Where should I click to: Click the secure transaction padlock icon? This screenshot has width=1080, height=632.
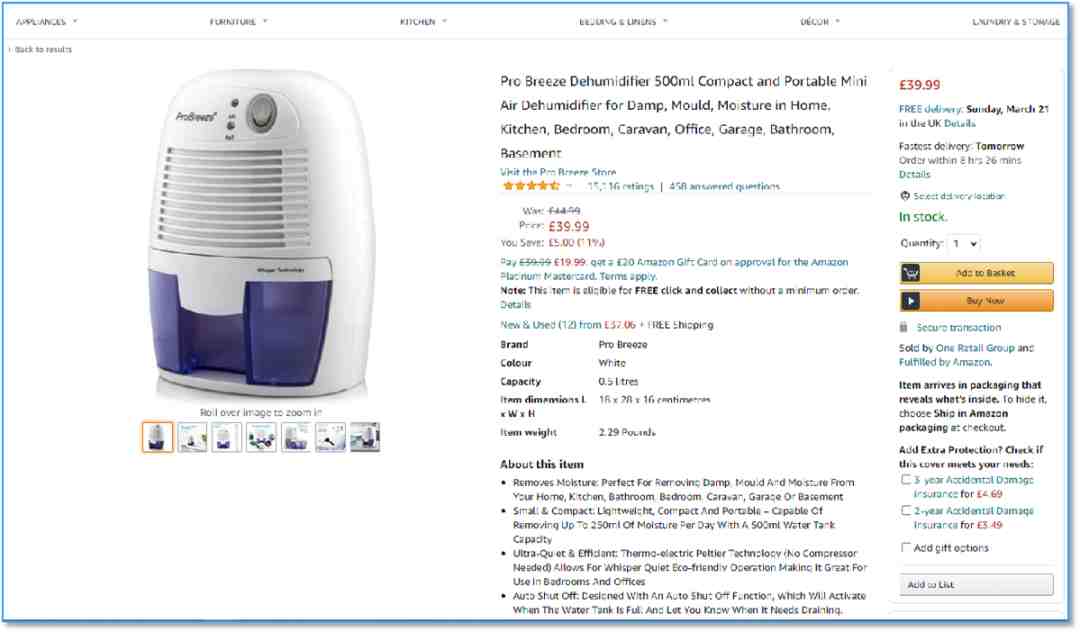pyautogui.click(x=904, y=328)
